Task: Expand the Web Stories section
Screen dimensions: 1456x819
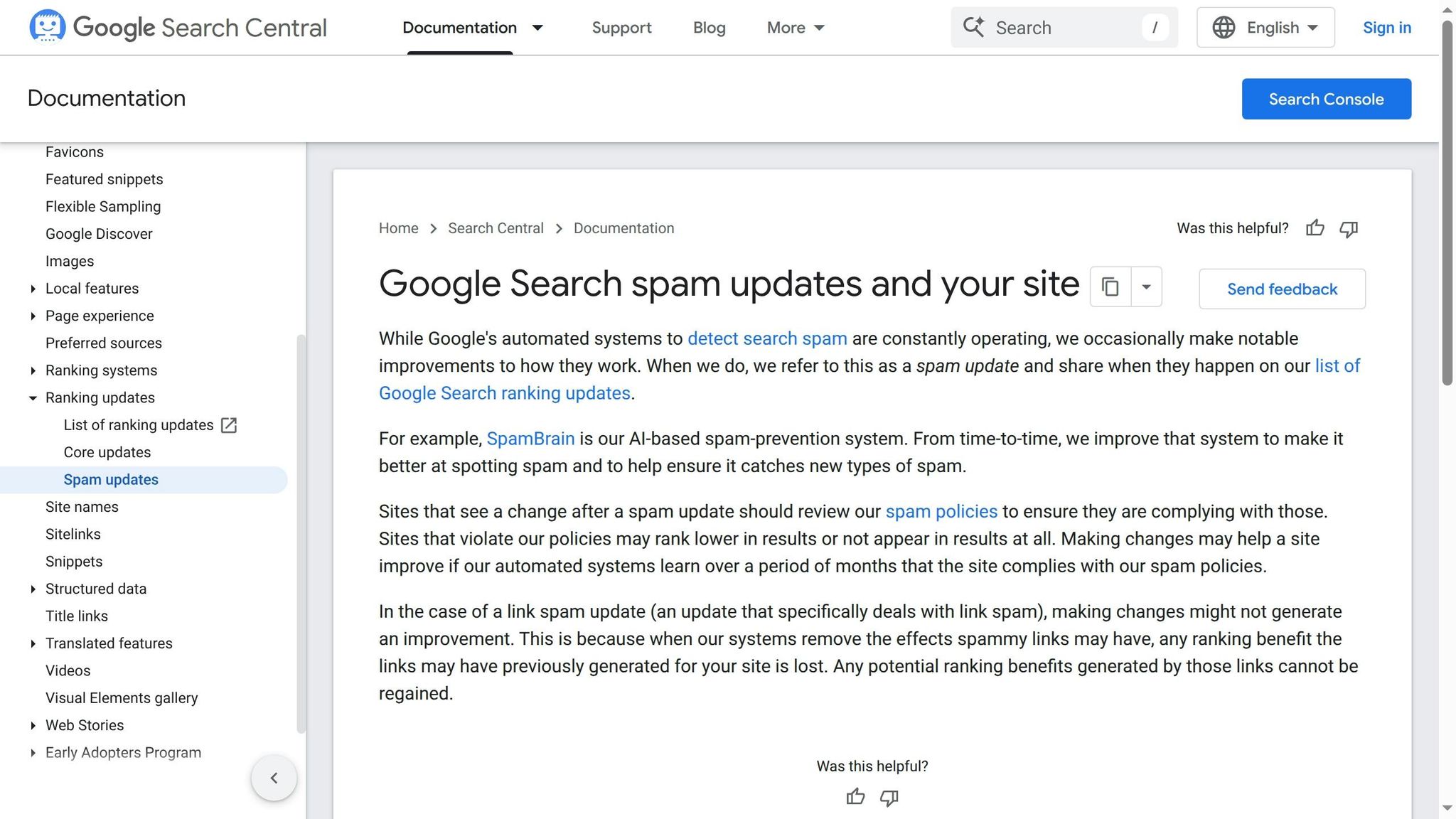Action: coord(33,725)
